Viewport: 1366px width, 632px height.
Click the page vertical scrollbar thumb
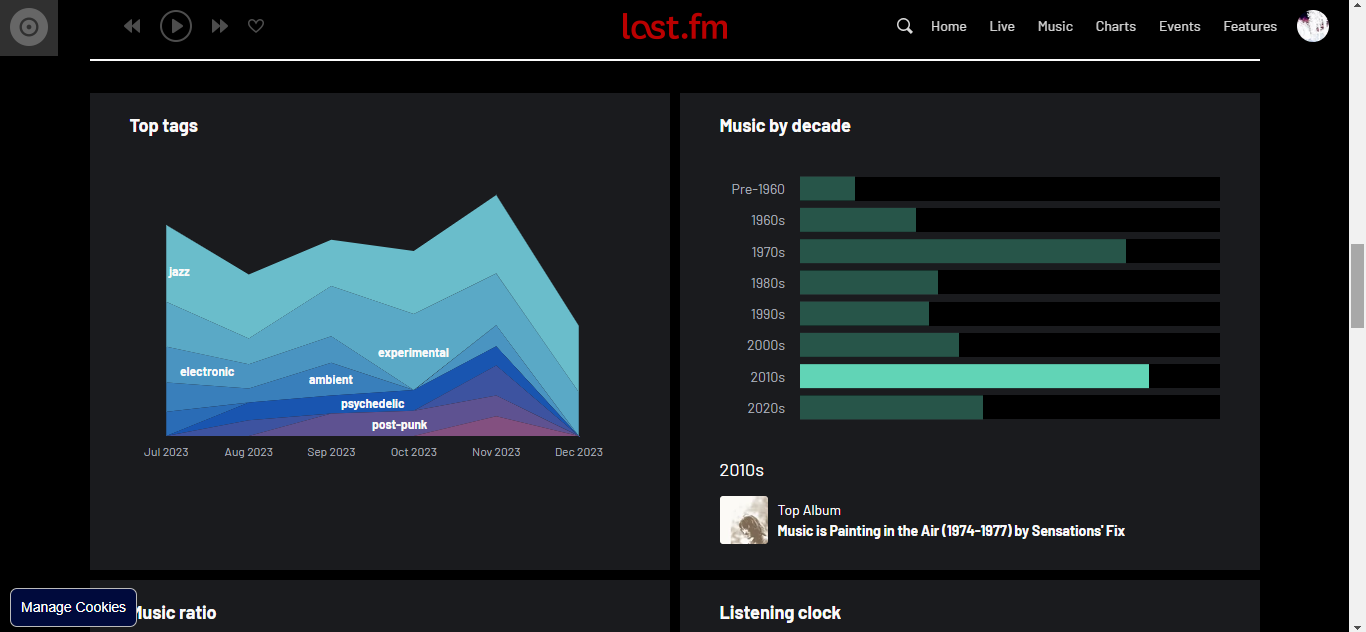[x=1357, y=285]
